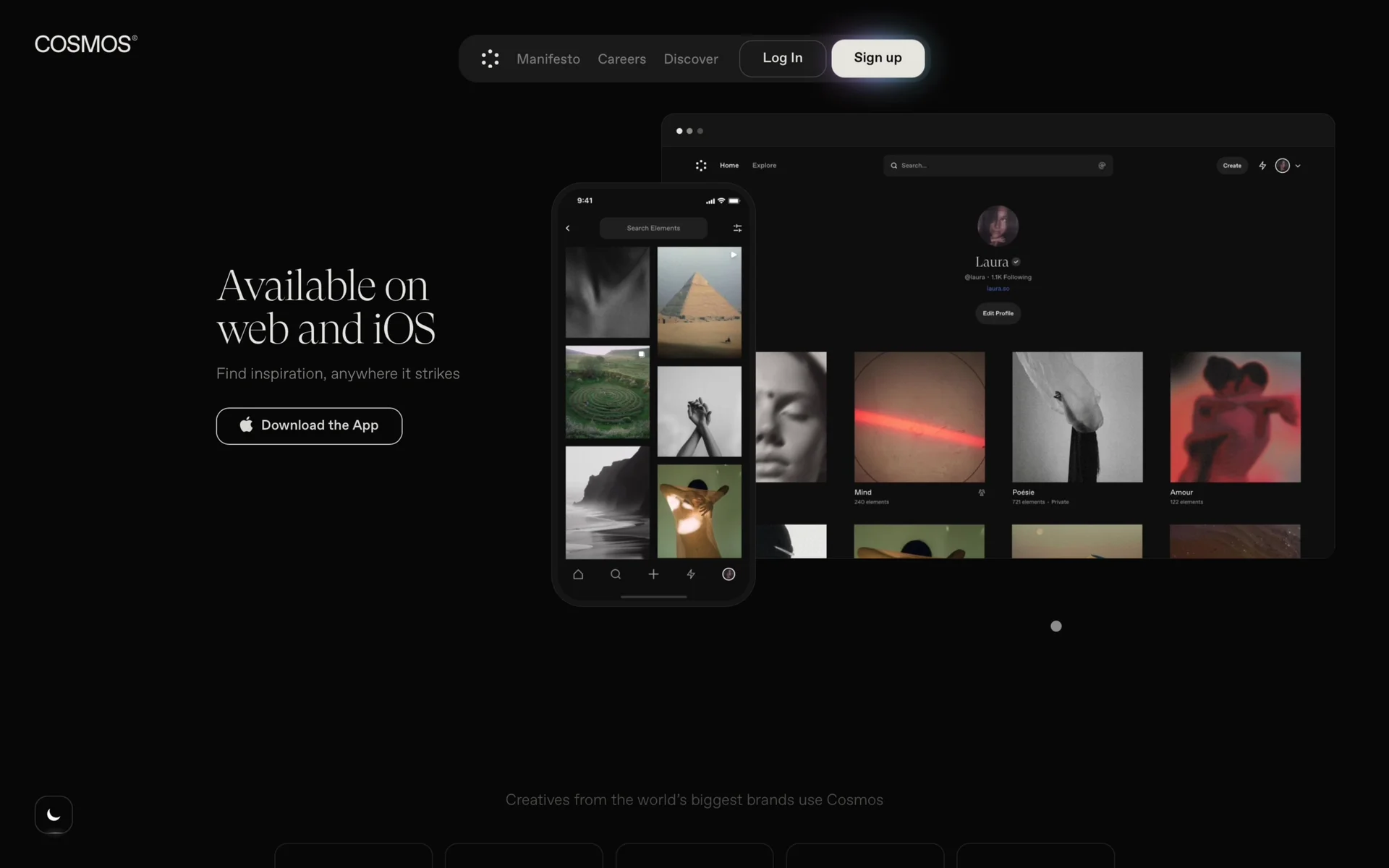Tap the lightning bolt in phone bottom bar
The image size is (1389, 868).
[x=691, y=574]
